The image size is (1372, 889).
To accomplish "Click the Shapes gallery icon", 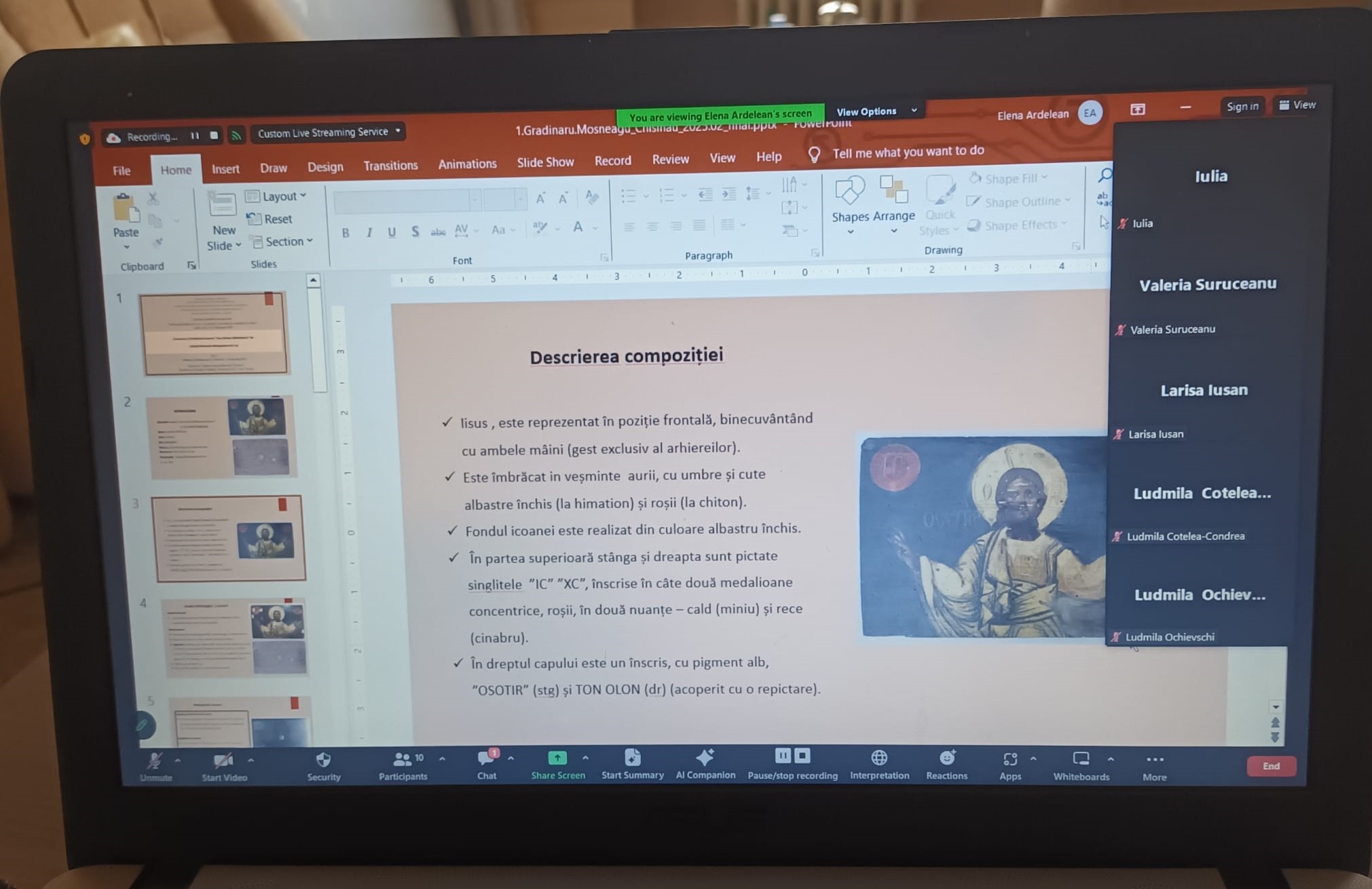I will click(x=849, y=190).
